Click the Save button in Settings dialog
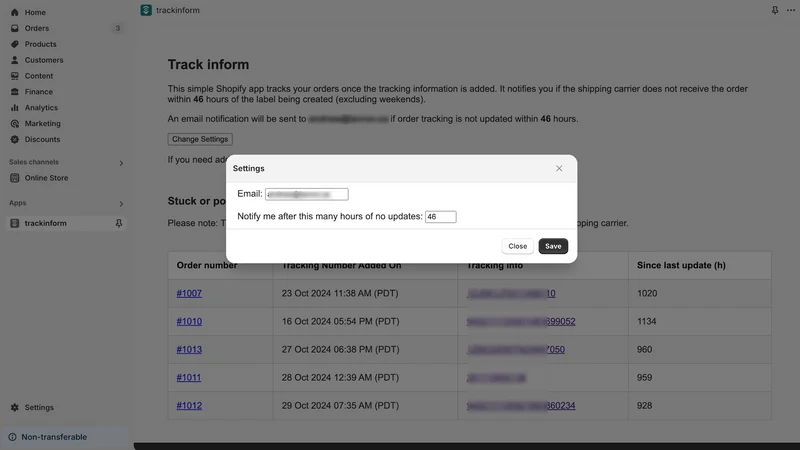 tap(553, 246)
